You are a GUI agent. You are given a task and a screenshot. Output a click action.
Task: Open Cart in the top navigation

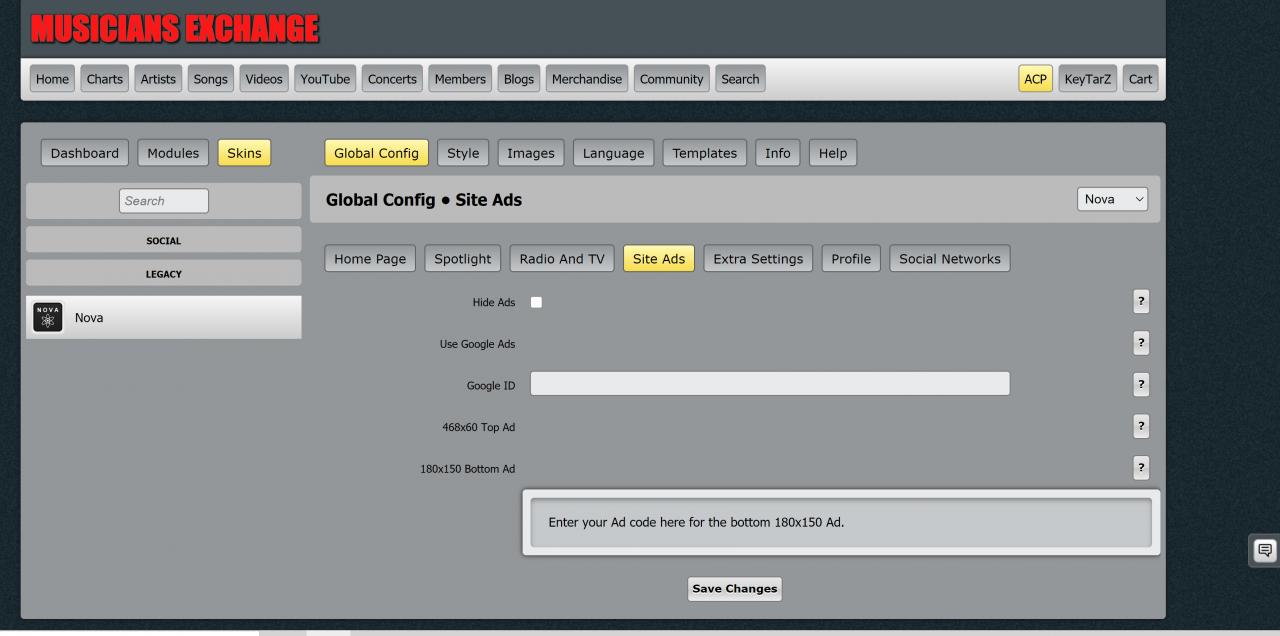point(1140,79)
